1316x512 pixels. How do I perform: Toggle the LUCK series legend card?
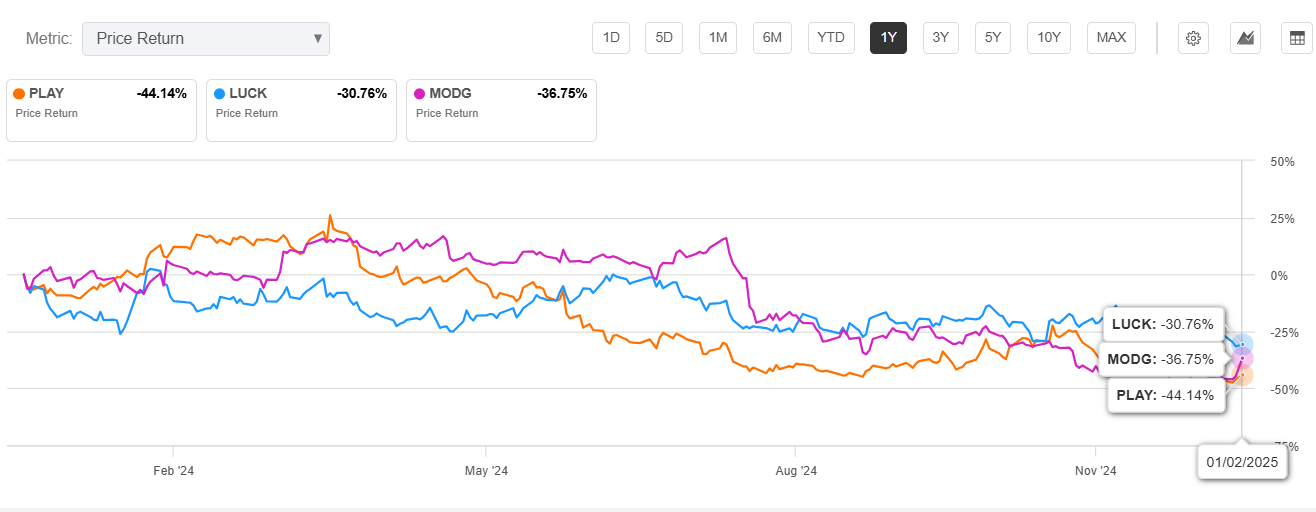coord(301,110)
